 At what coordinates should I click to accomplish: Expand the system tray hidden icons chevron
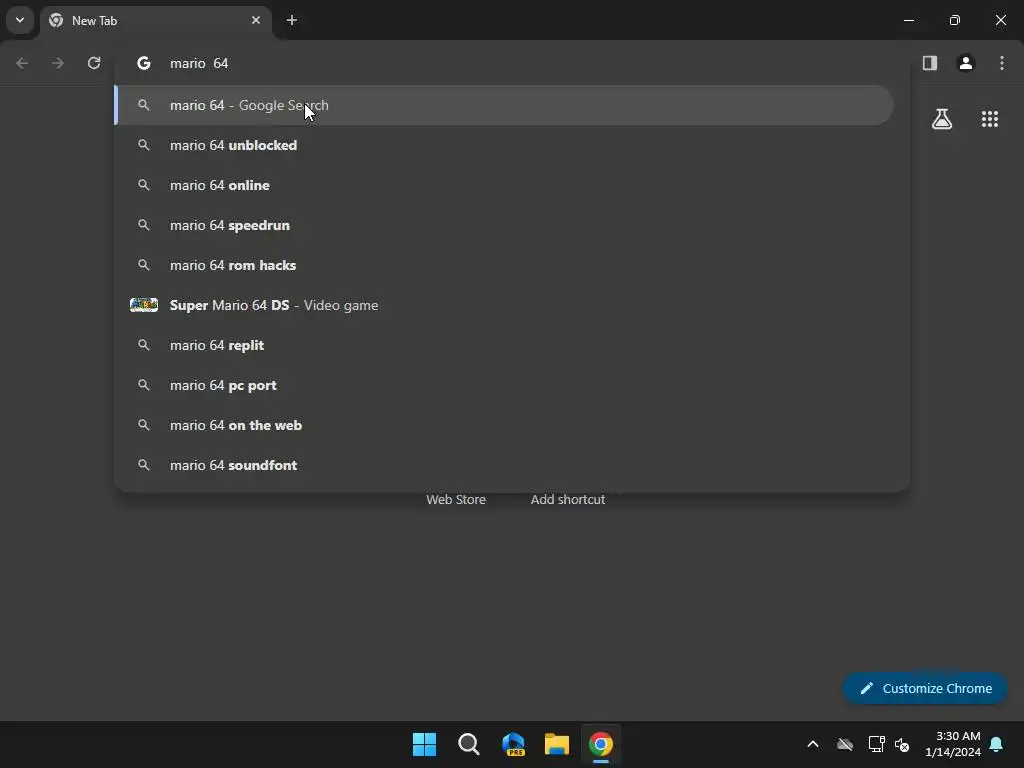point(812,744)
